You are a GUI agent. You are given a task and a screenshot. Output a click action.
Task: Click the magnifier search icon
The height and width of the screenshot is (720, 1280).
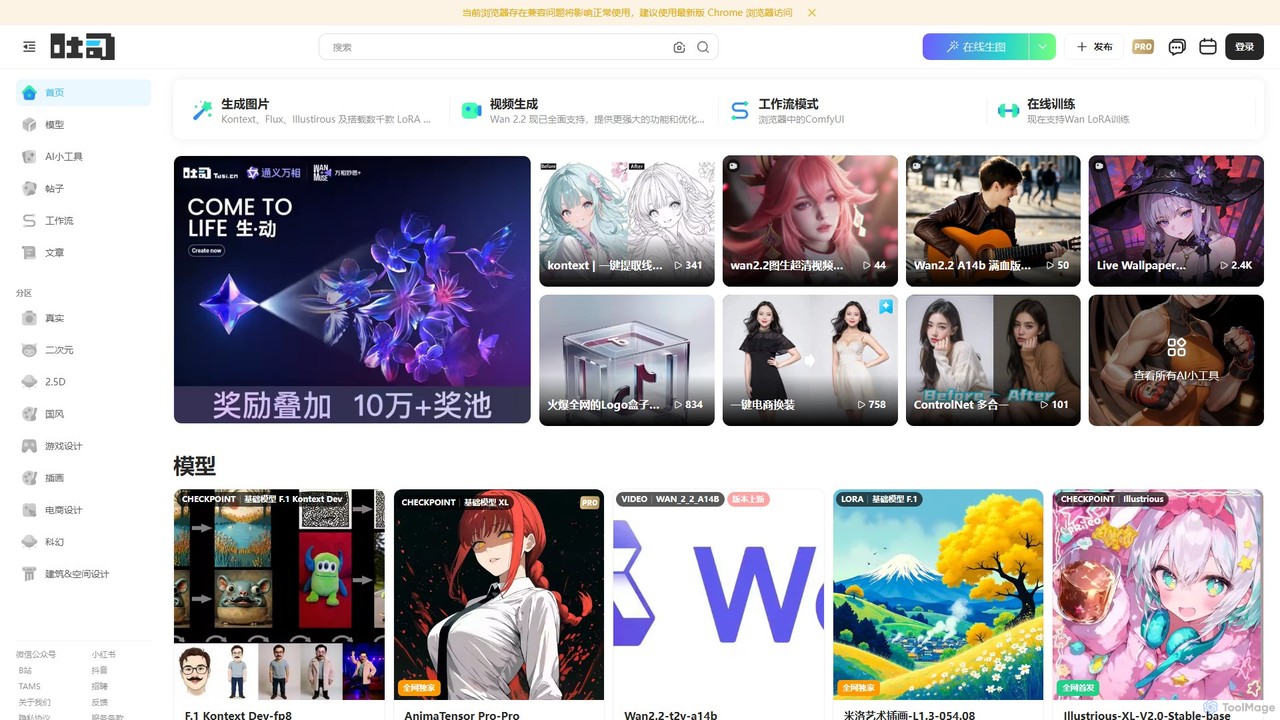[703, 47]
